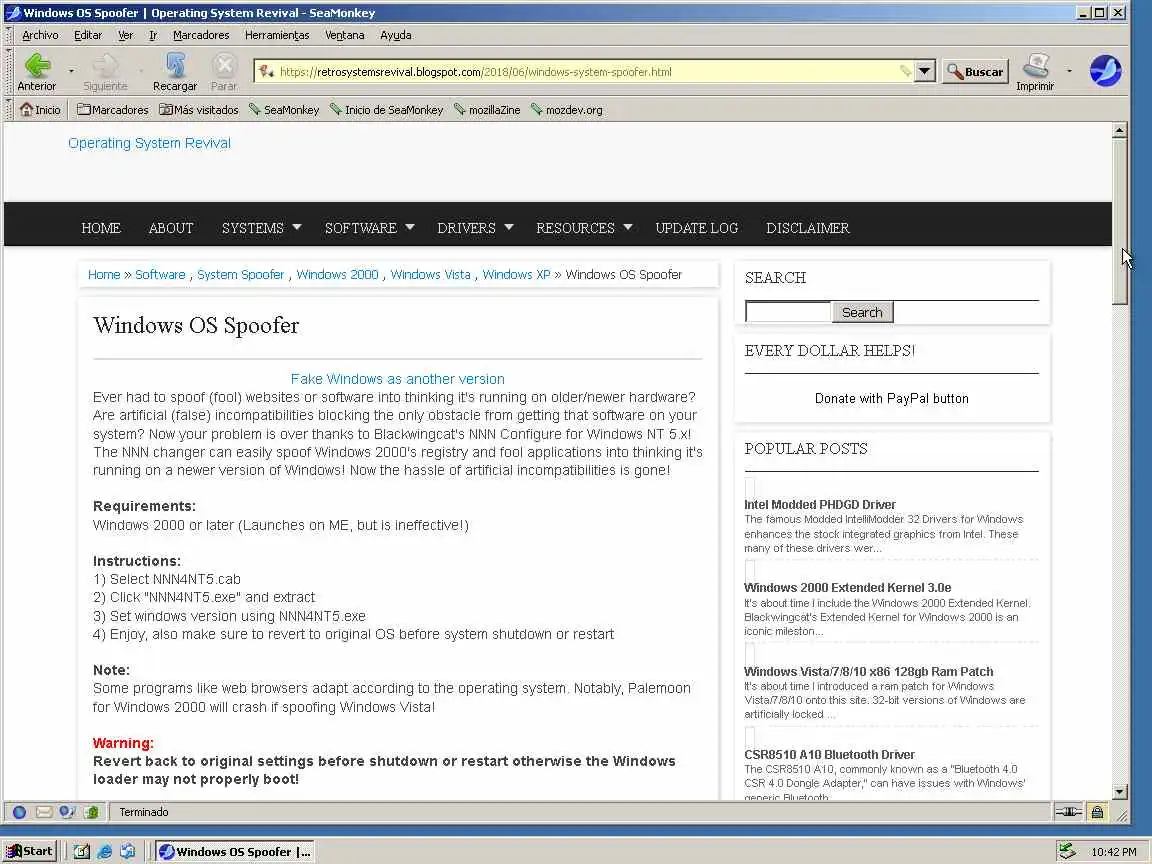Click the URL address field
Image resolution: width=1152 pixels, height=864 pixels.
pos(588,71)
